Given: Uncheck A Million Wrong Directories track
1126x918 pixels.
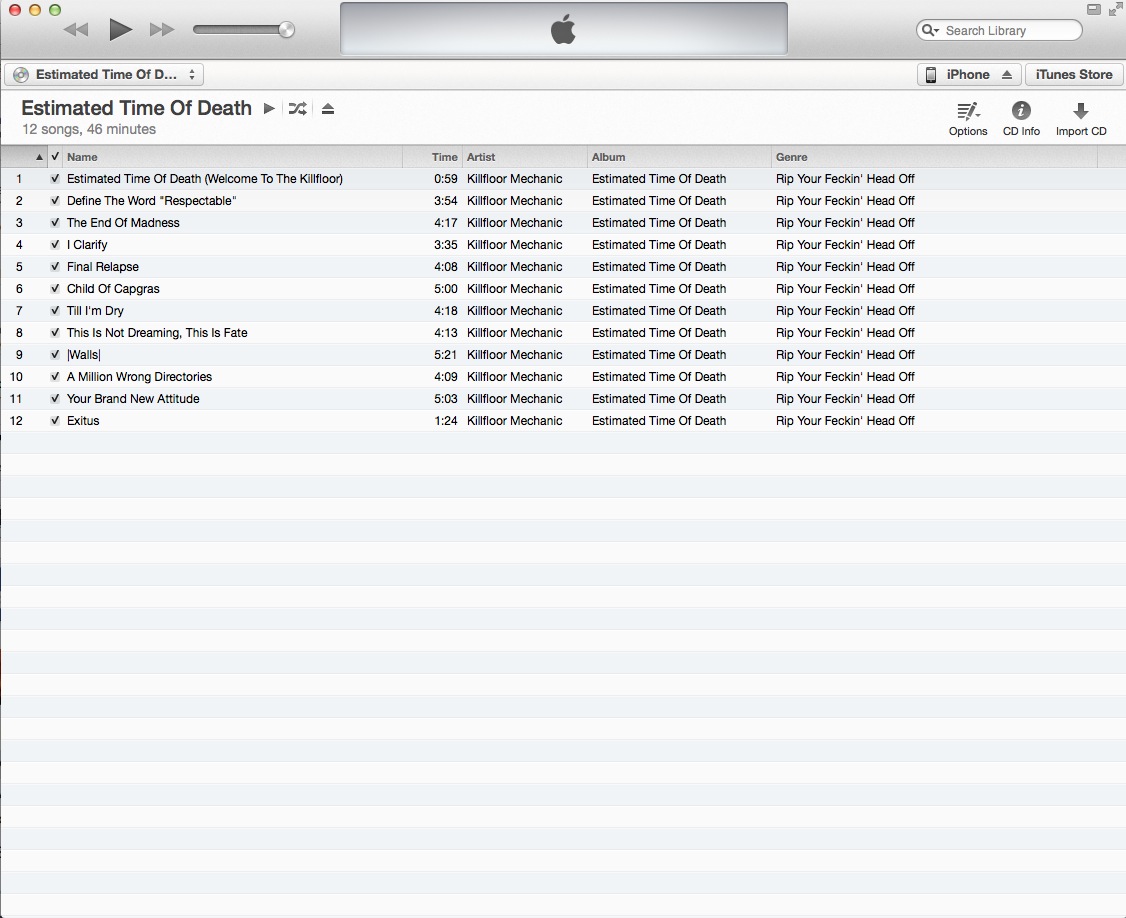Looking at the screenshot, I should click(55, 377).
